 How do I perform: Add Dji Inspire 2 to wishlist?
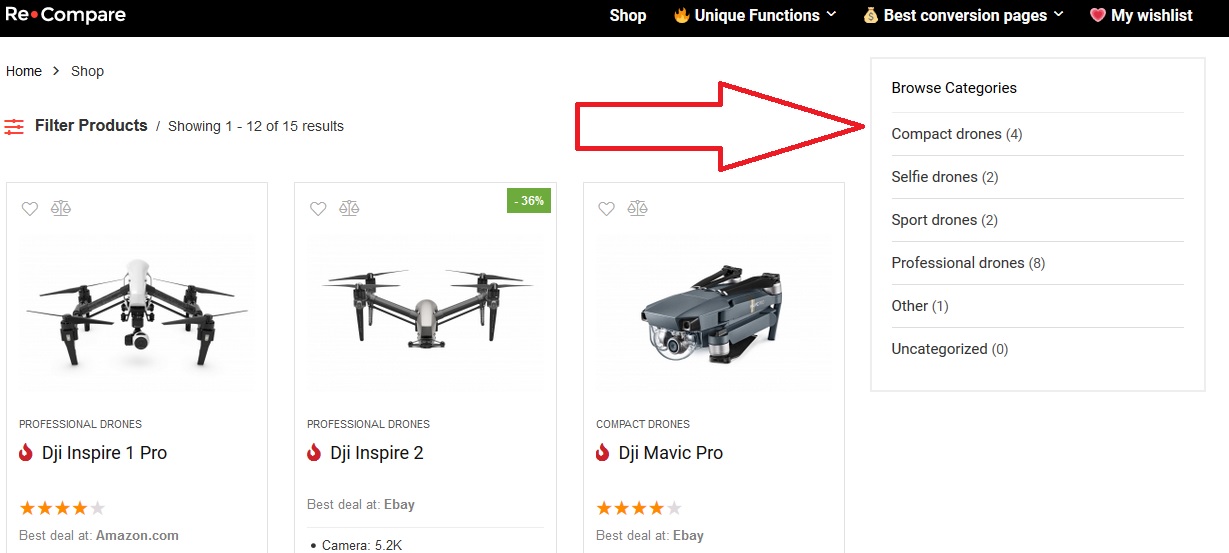pos(318,208)
